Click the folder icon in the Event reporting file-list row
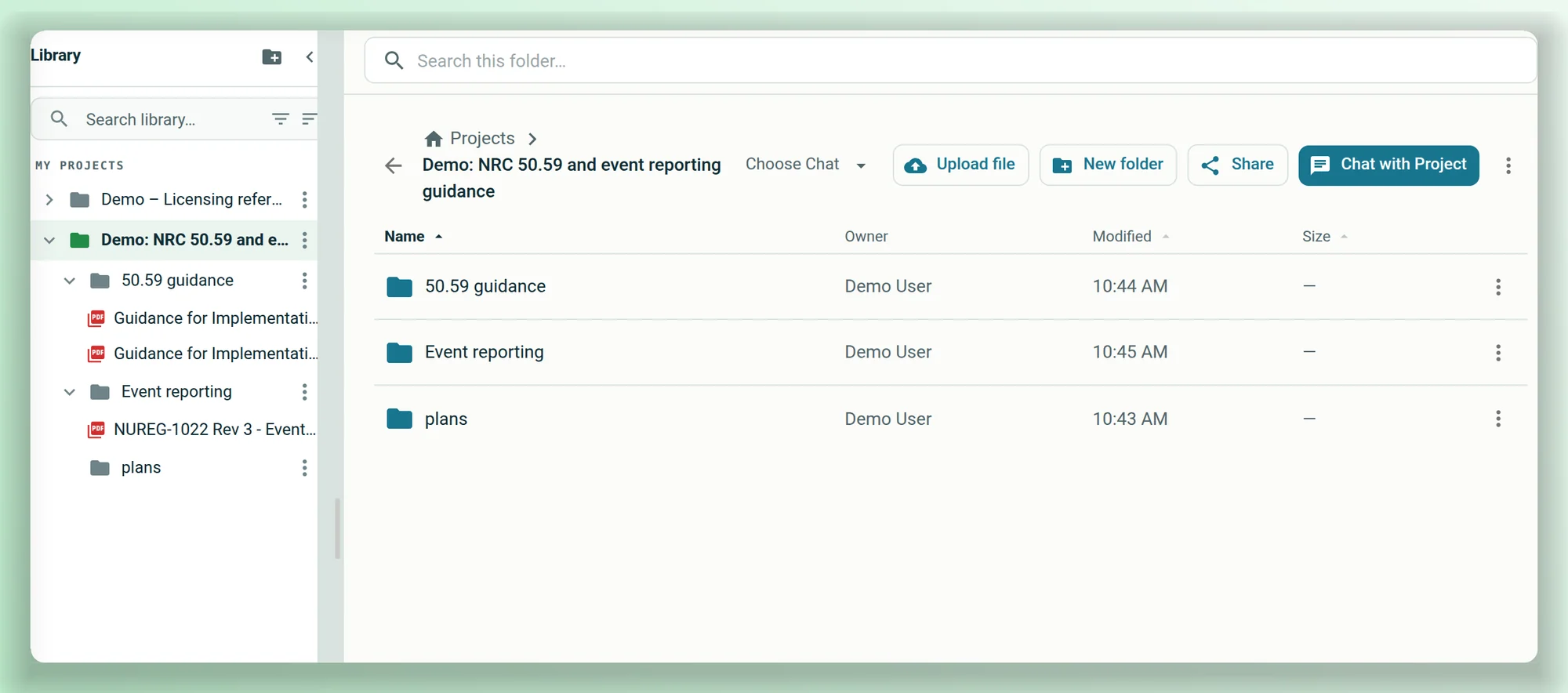Screen dimensions: 1568x693 [399, 353]
